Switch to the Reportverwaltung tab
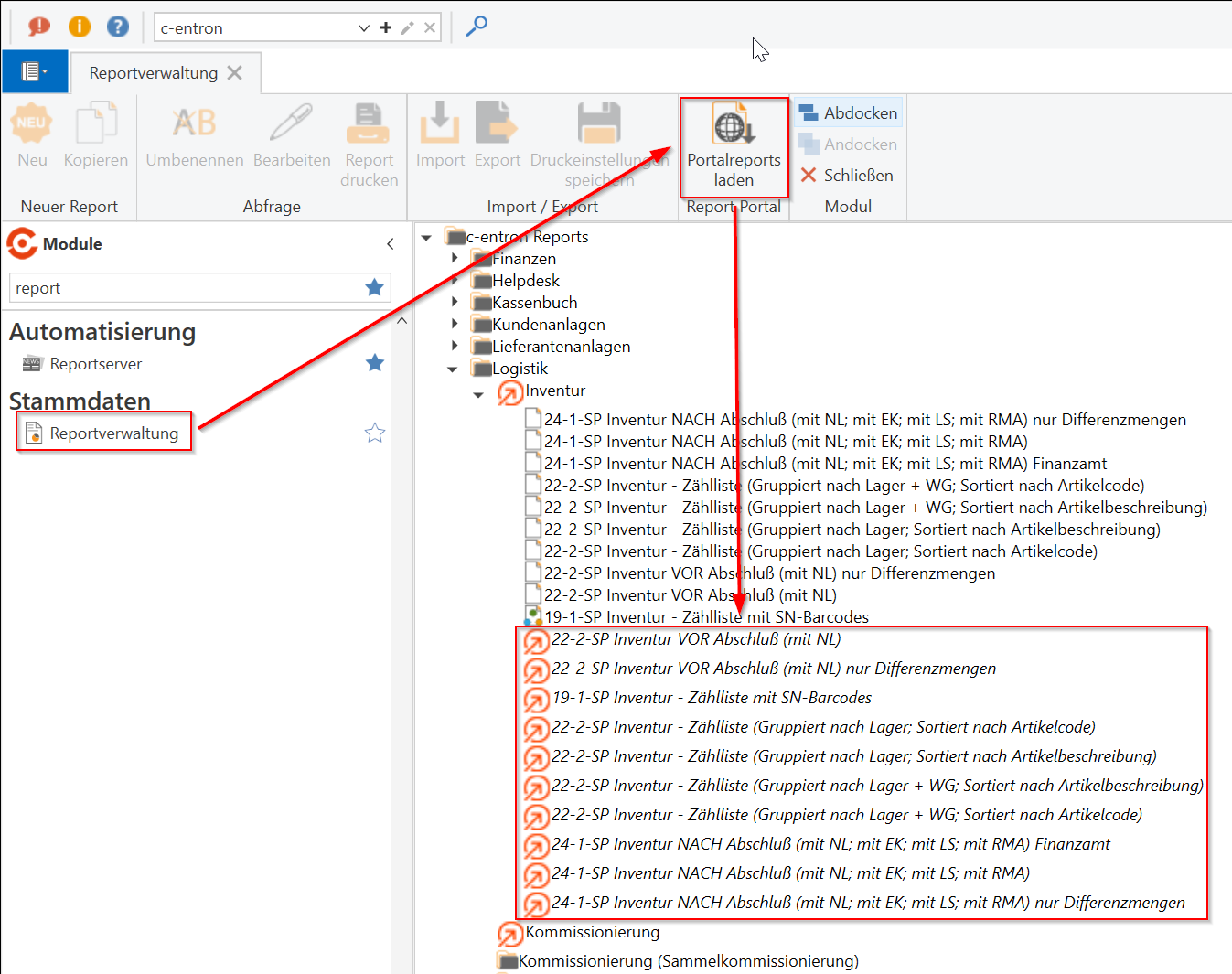This screenshot has height=974, width=1232. 154,73
